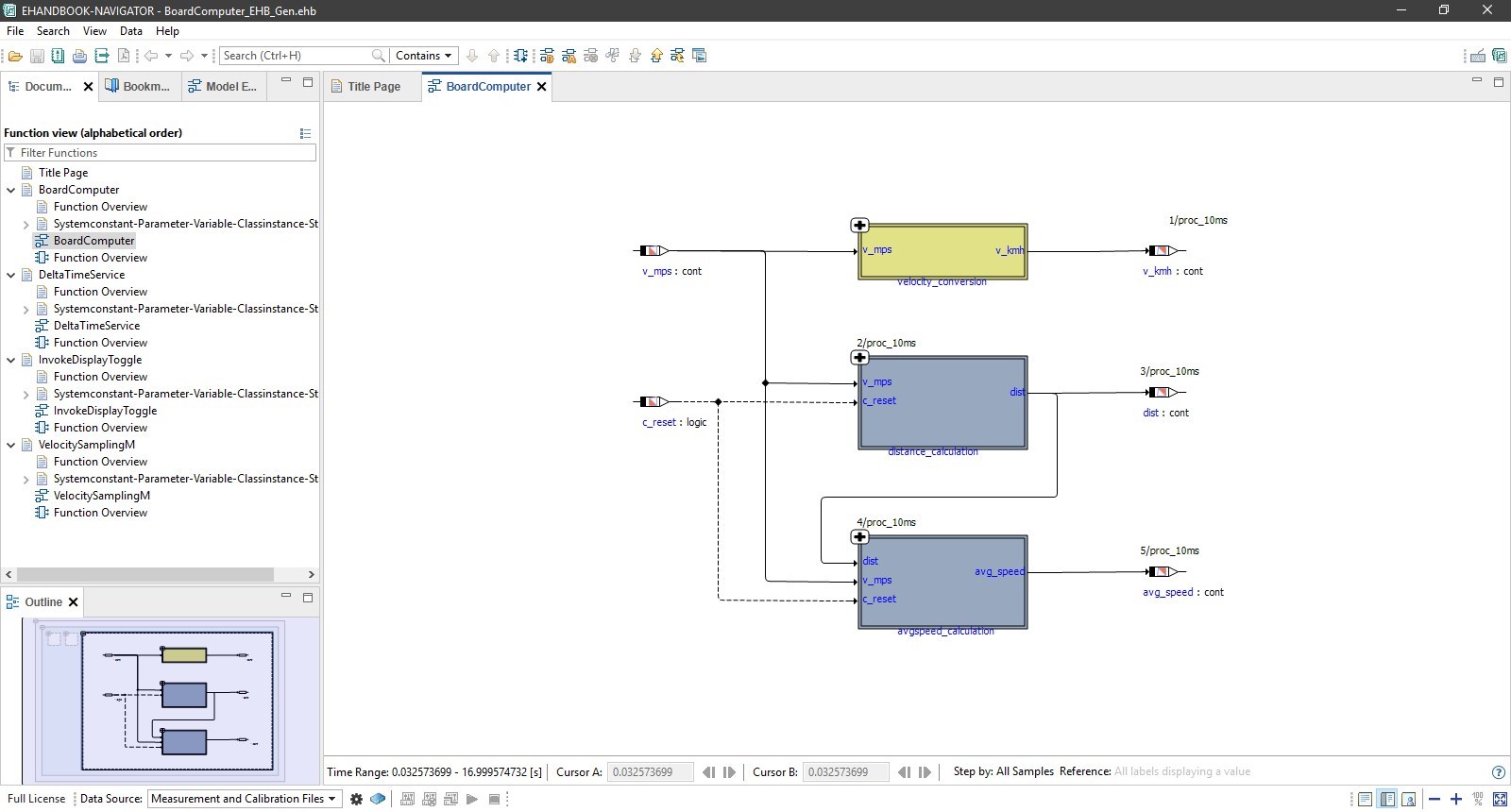Click the print toolbar icon
Image resolution: width=1511 pixels, height=812 pixels.
[79, 56]
